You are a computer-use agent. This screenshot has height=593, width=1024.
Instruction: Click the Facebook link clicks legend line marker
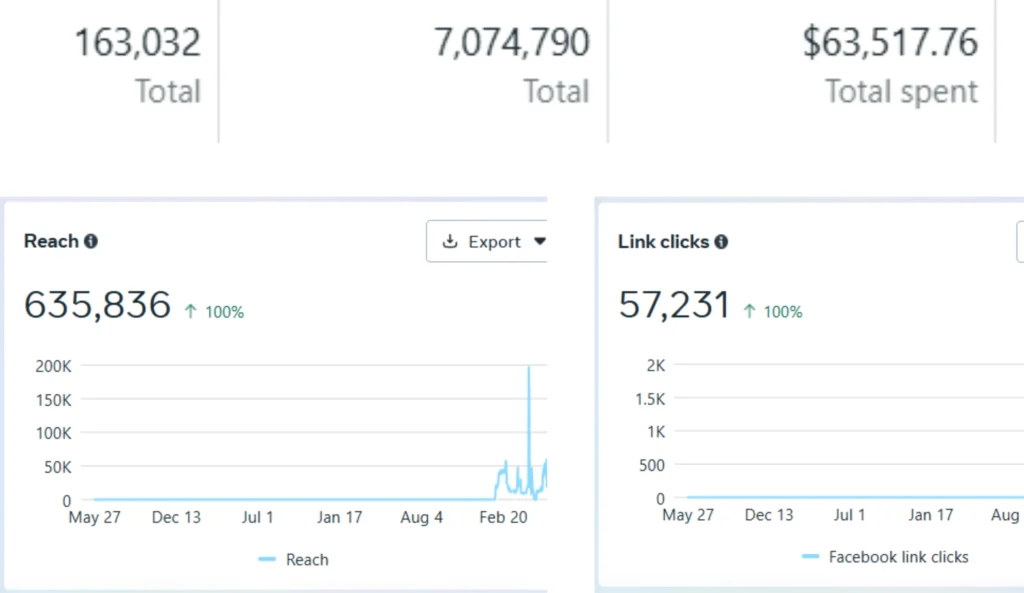pyautogui.click(x=810, y=557)
